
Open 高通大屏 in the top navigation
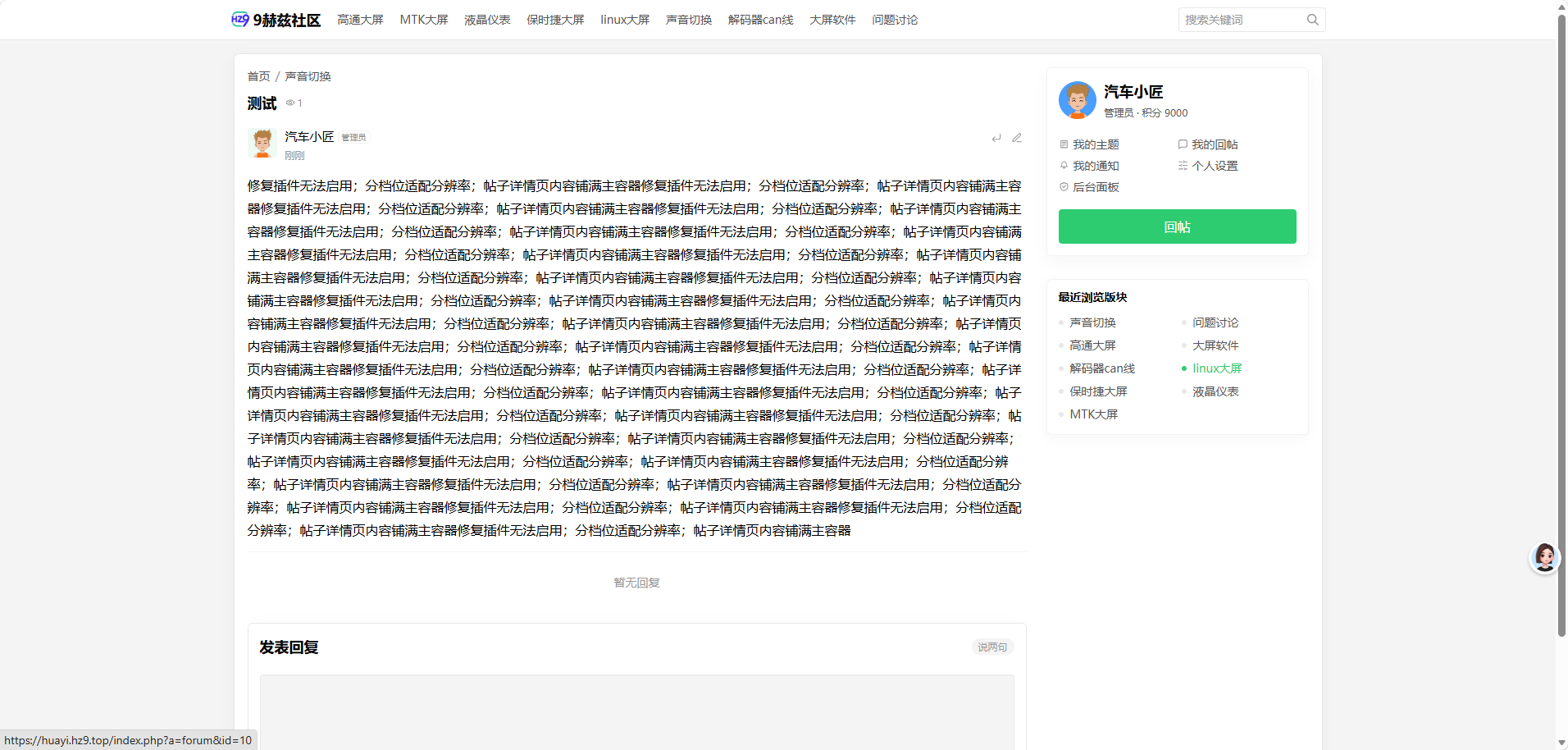[x=361, y=20]
